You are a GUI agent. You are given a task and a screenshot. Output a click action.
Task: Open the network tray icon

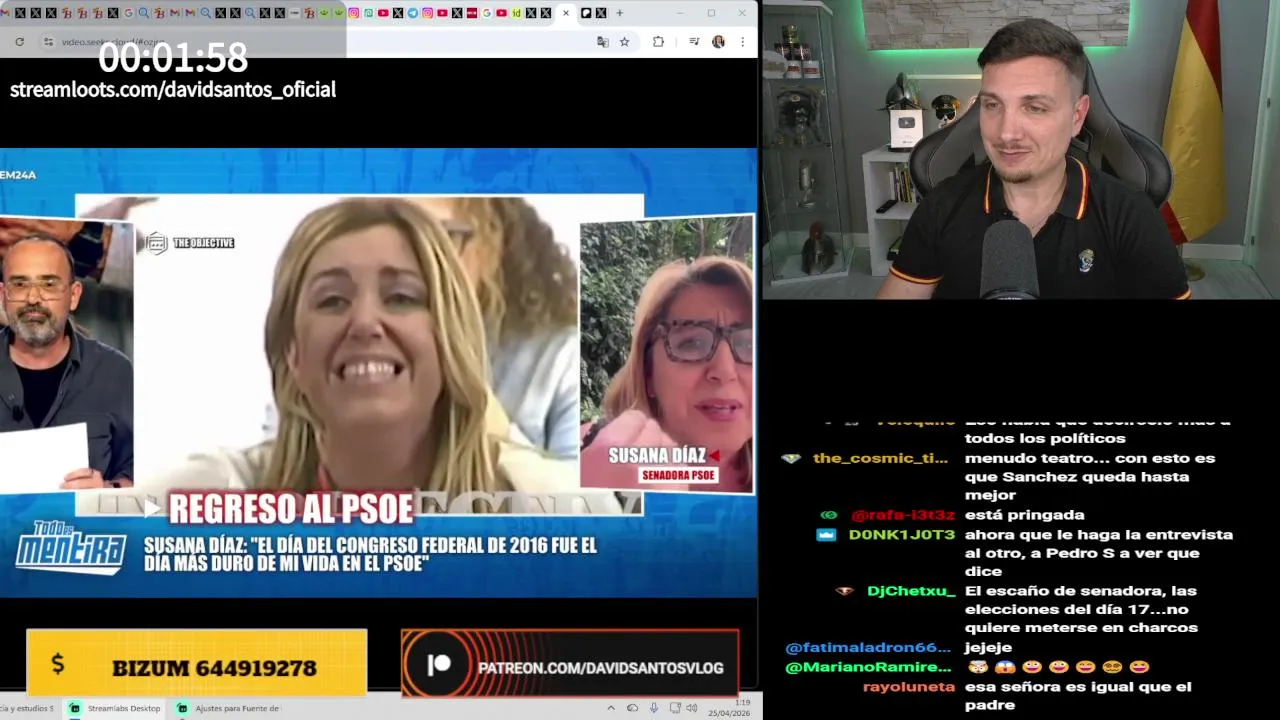675,708
